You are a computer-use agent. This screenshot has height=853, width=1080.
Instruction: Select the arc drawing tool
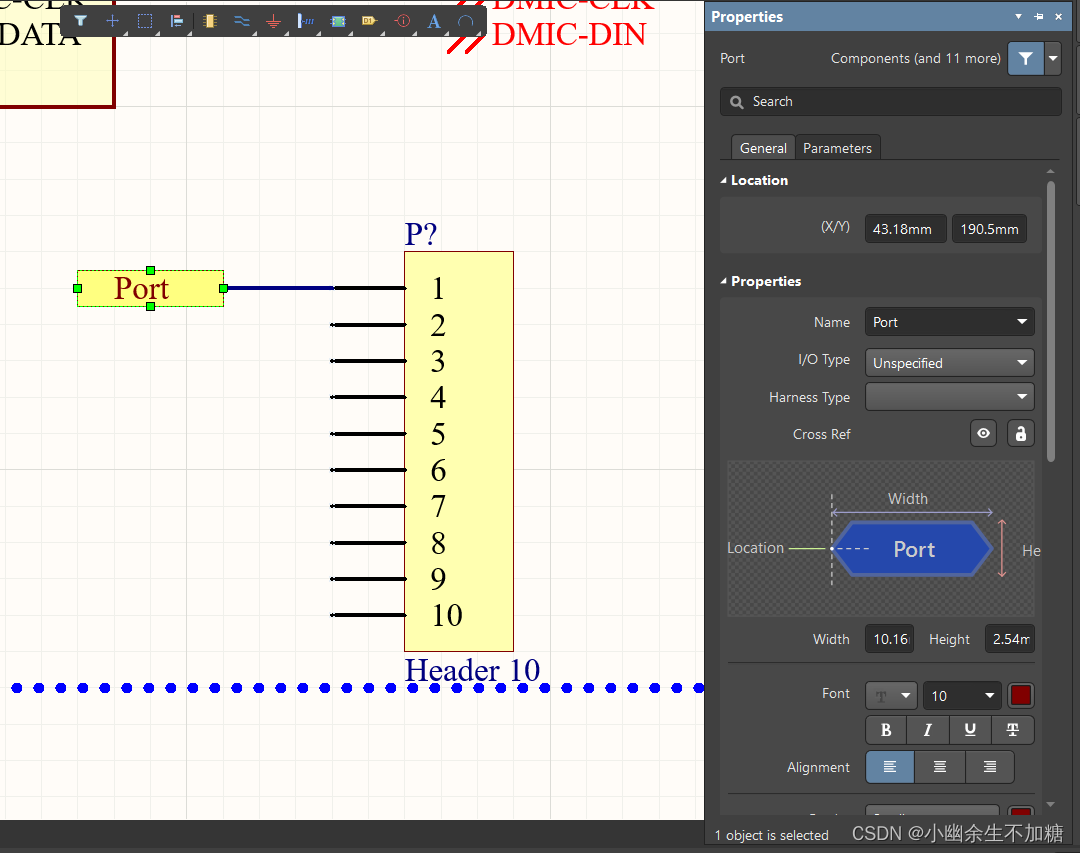[x=466, y=21]
